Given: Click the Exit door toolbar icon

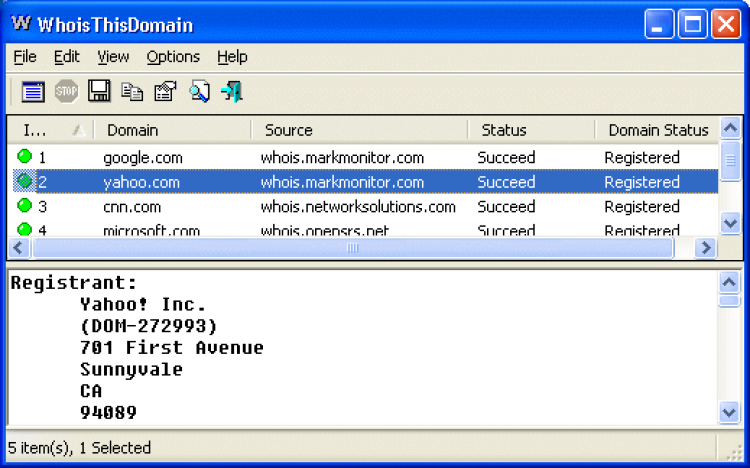Looking at the screenshot, I should click(x=232, y=91).
